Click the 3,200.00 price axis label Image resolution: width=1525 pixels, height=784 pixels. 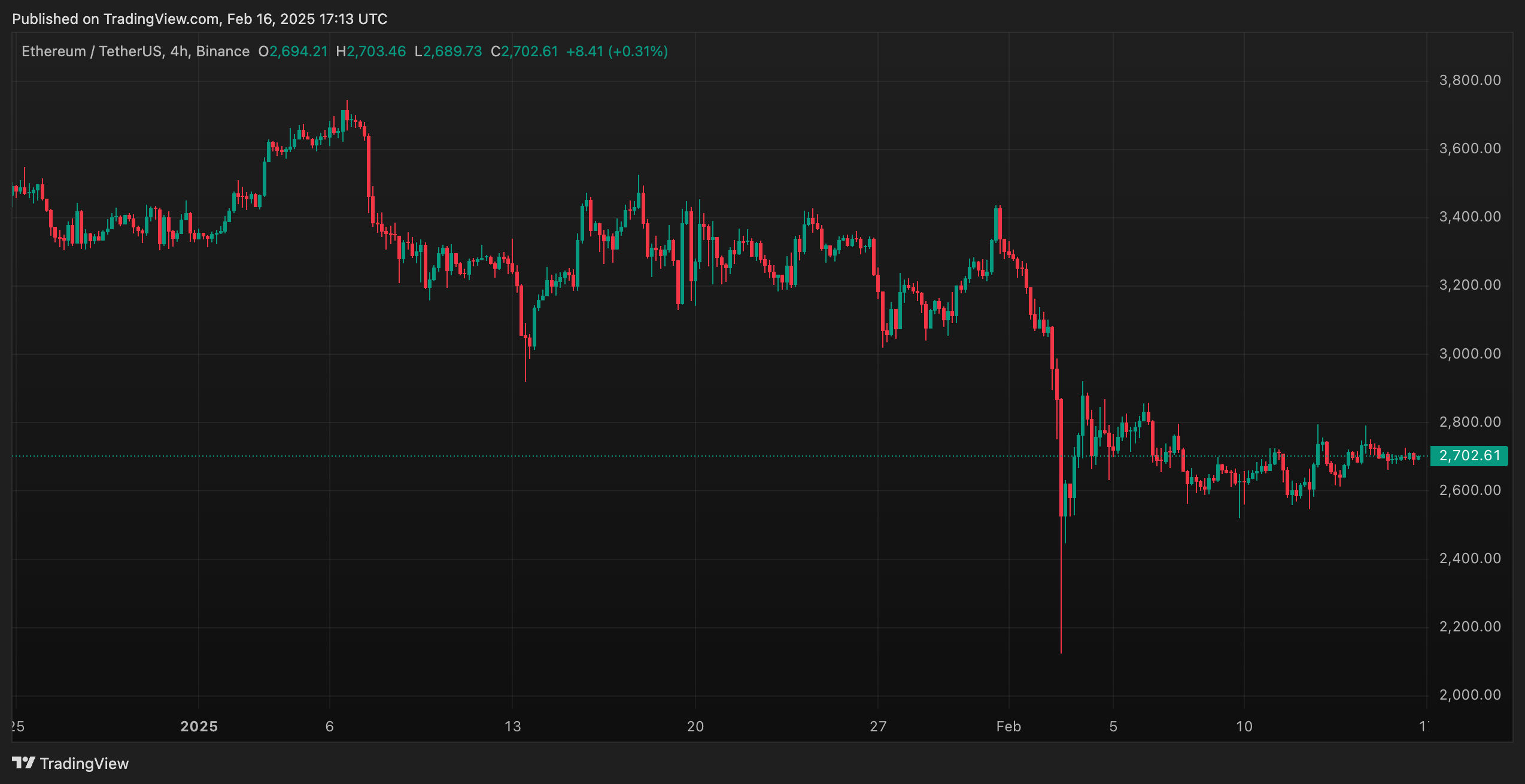coord(1470,285)
